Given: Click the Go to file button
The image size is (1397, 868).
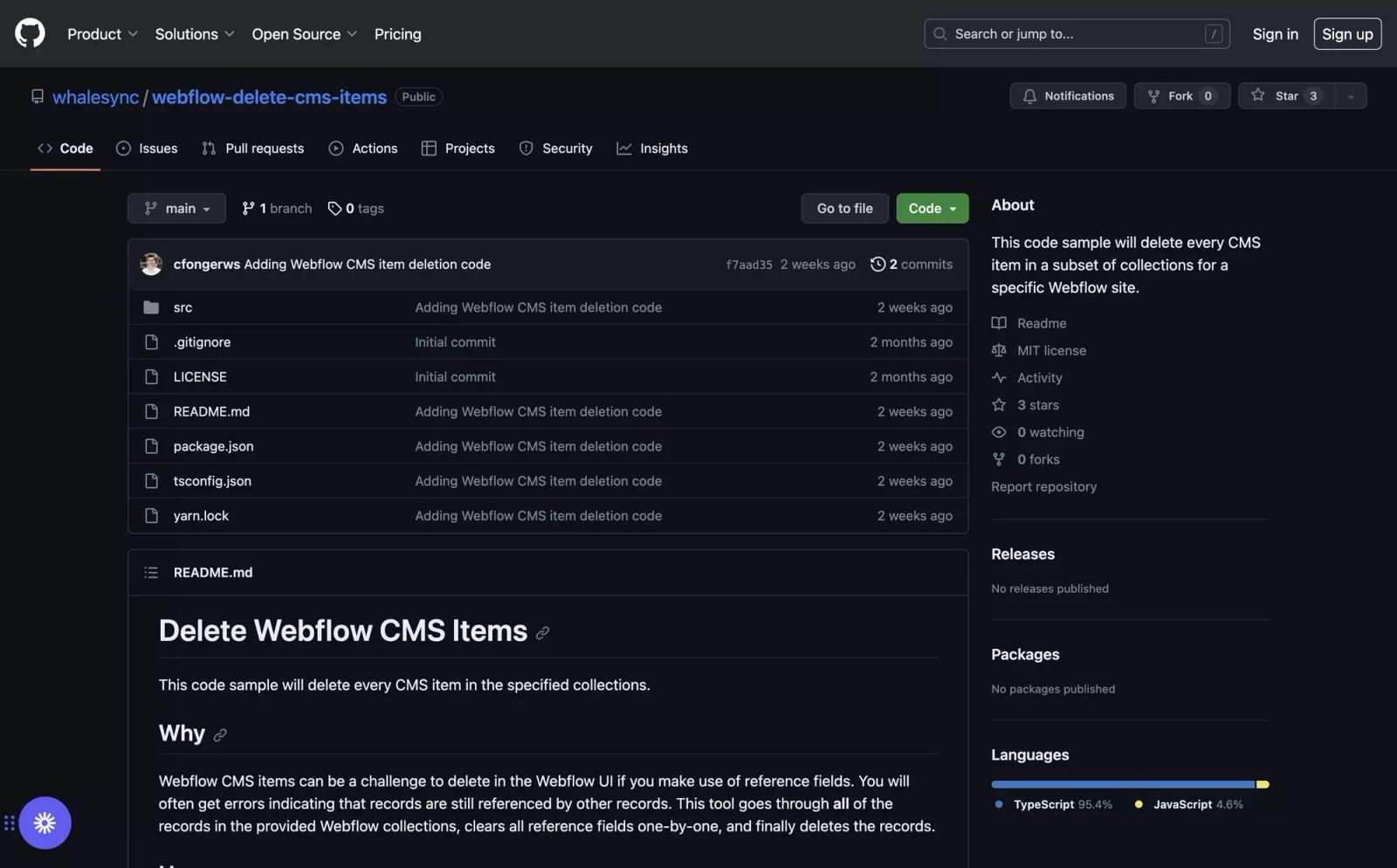Looking at the screenshot, I should [844, 209].
